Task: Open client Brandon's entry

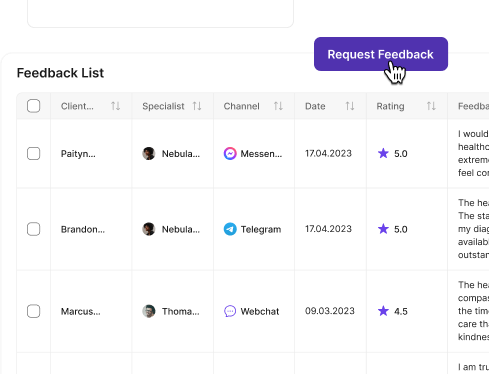Action: 83,229
